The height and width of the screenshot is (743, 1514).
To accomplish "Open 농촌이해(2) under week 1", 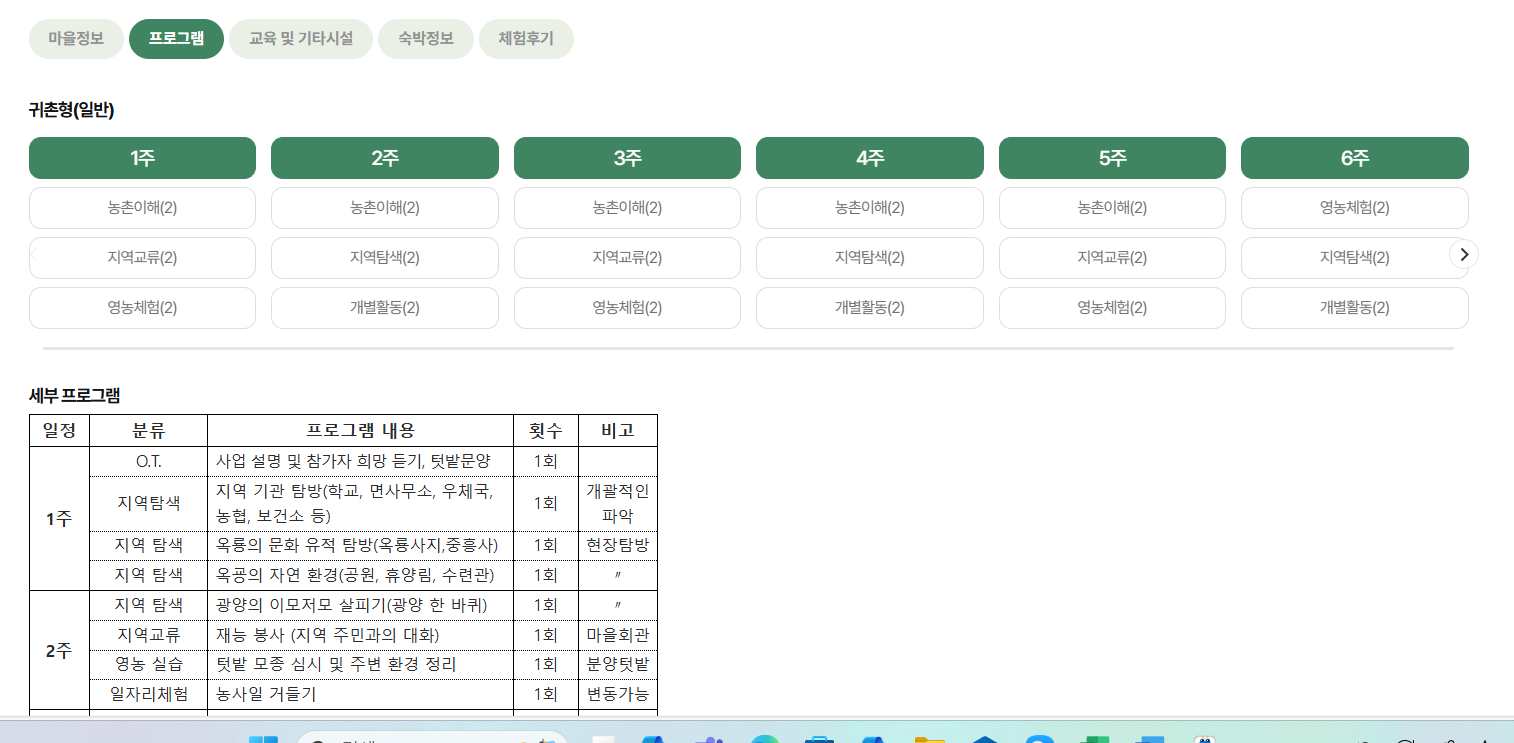I will 142,207.
